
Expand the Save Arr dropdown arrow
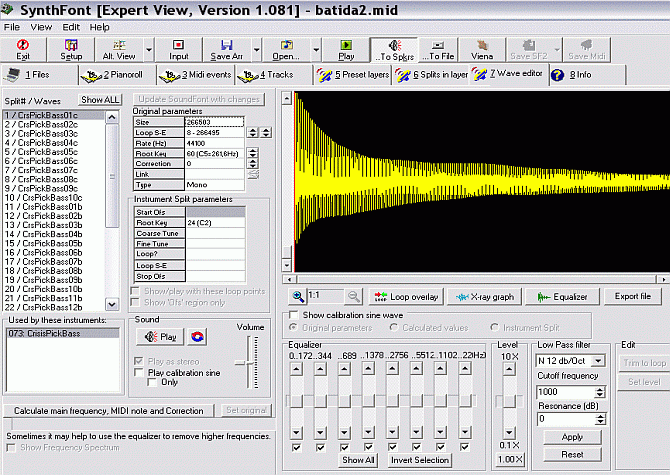[x=256, y=50]
